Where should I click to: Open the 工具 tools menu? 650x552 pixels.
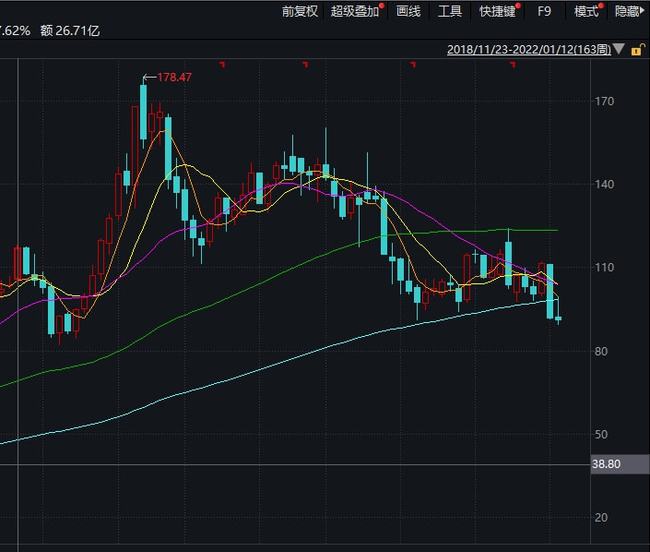point(450,11)
